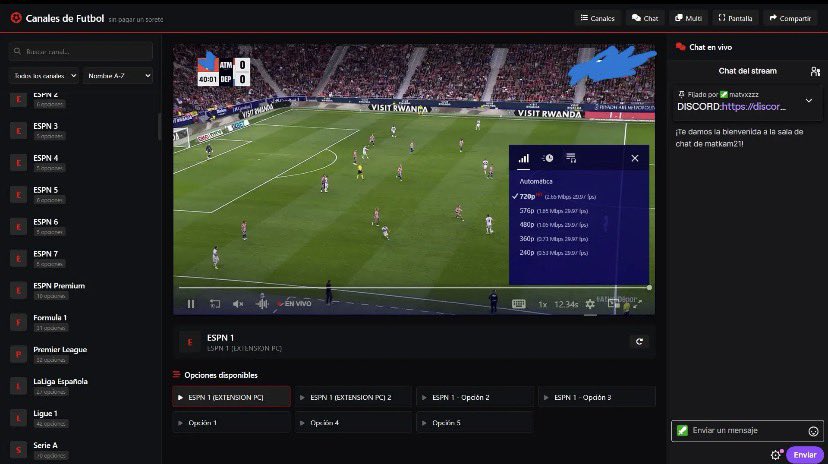Click the ESPN 3 channel icon

point(18,130)
